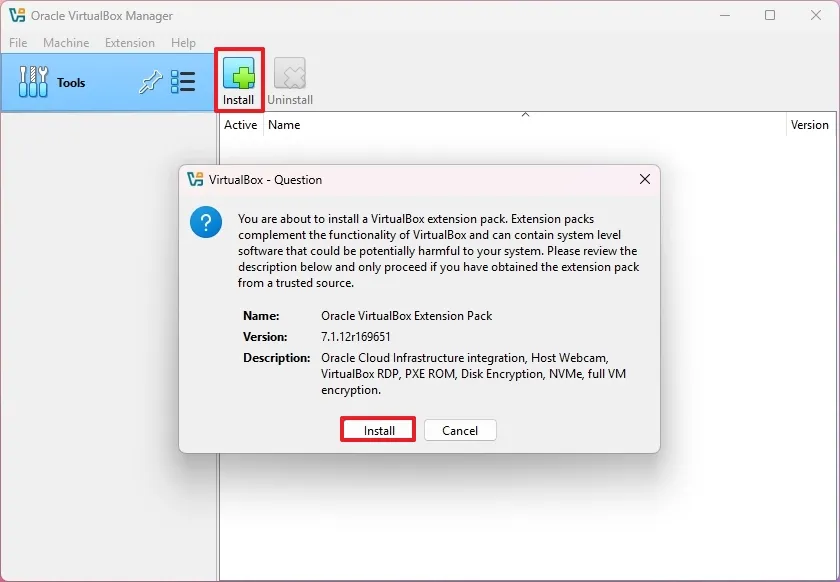Click the pin icon beside Tools
This screenshot has height=582, width=840.
pos(151,82)
